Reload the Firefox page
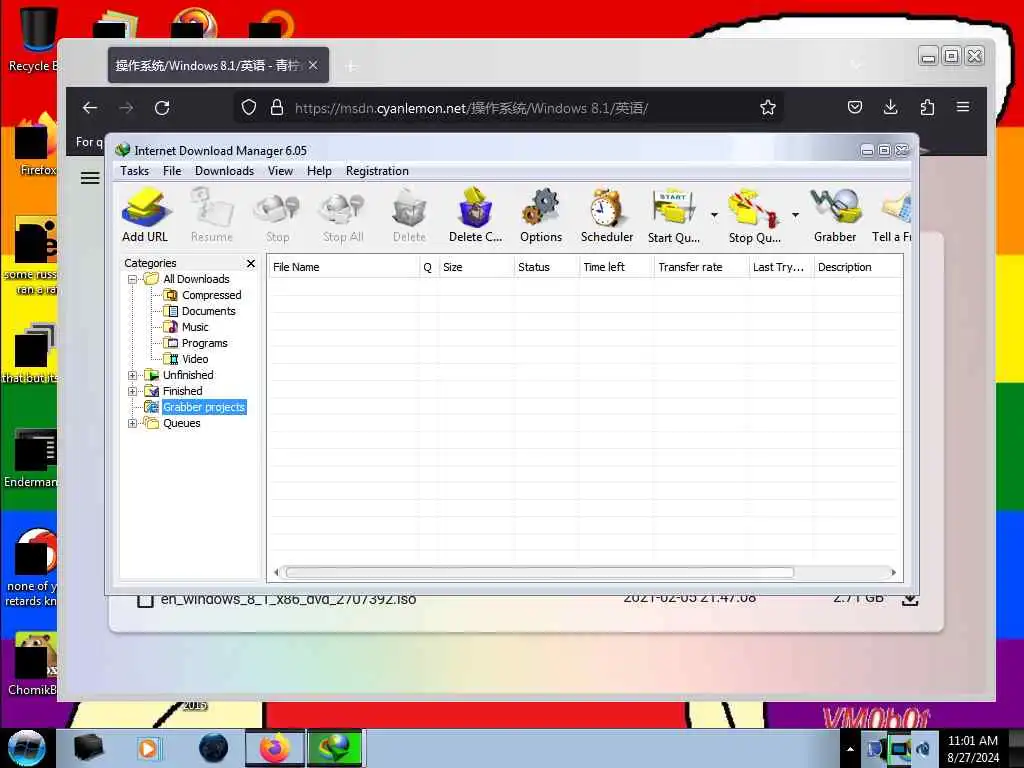 [162, 108]
